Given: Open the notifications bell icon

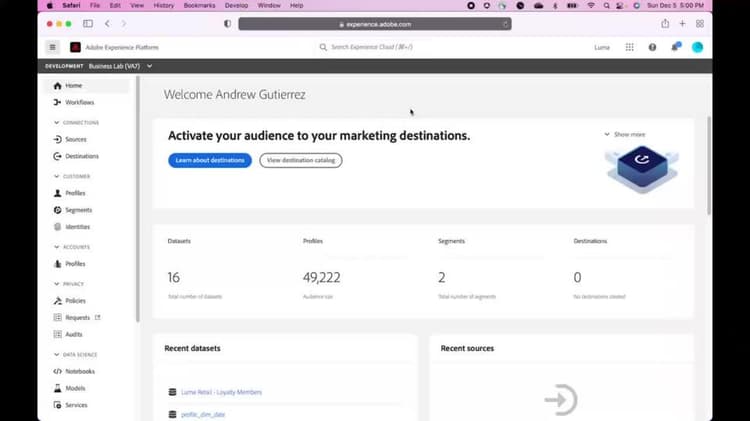Looking at the screenshot, I should pos(675,47).
